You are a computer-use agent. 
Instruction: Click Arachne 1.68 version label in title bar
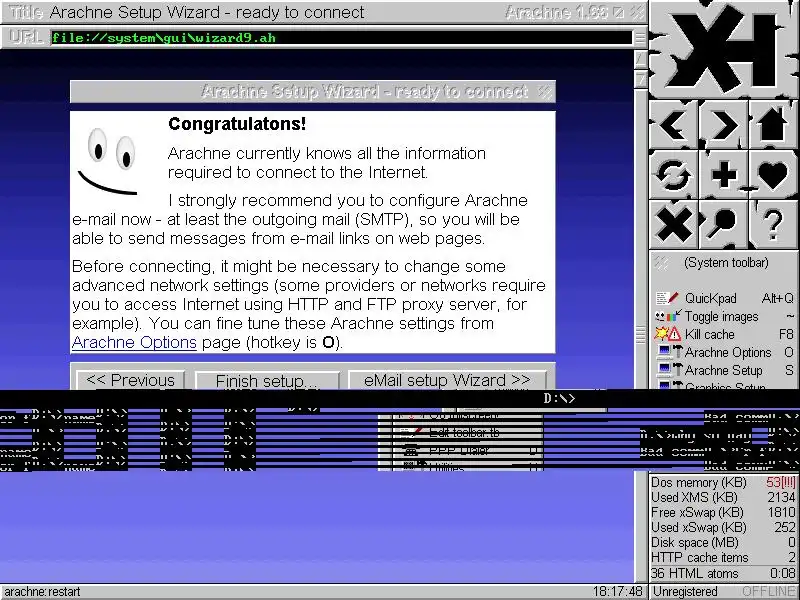click(x=557, y=13)
